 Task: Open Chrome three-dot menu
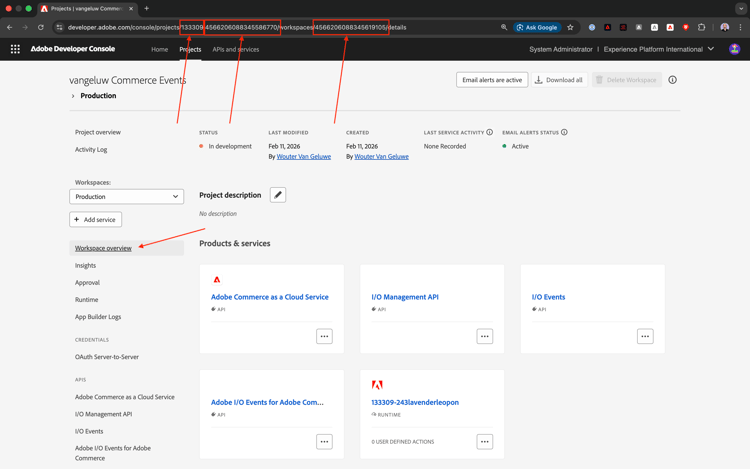pos(740,27)
